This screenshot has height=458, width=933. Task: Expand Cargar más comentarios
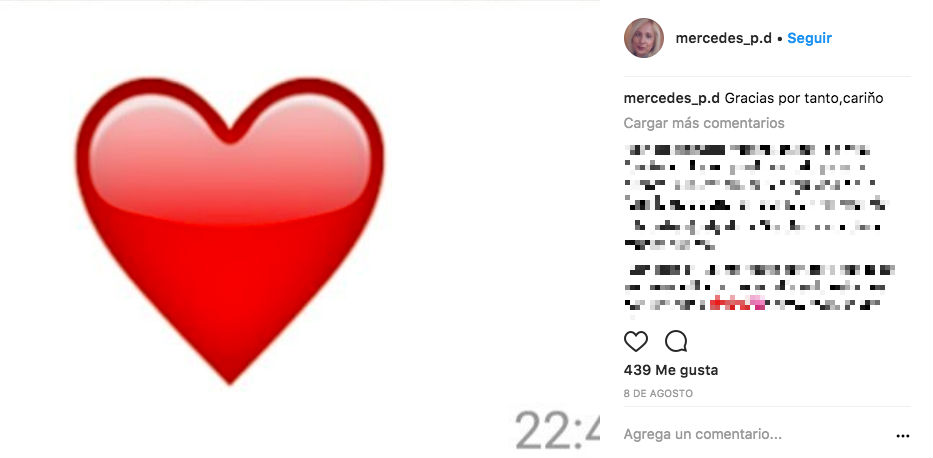click(x=704, y=123)
